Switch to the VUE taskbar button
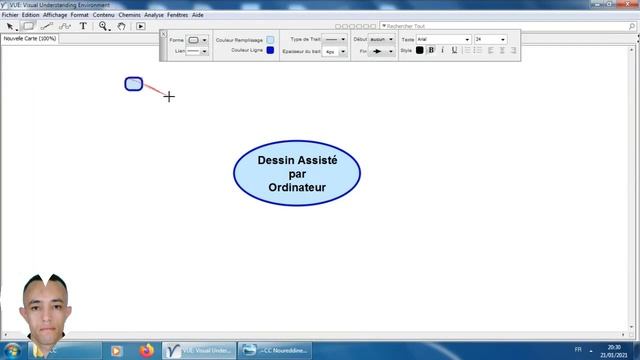 pos(199,351)
